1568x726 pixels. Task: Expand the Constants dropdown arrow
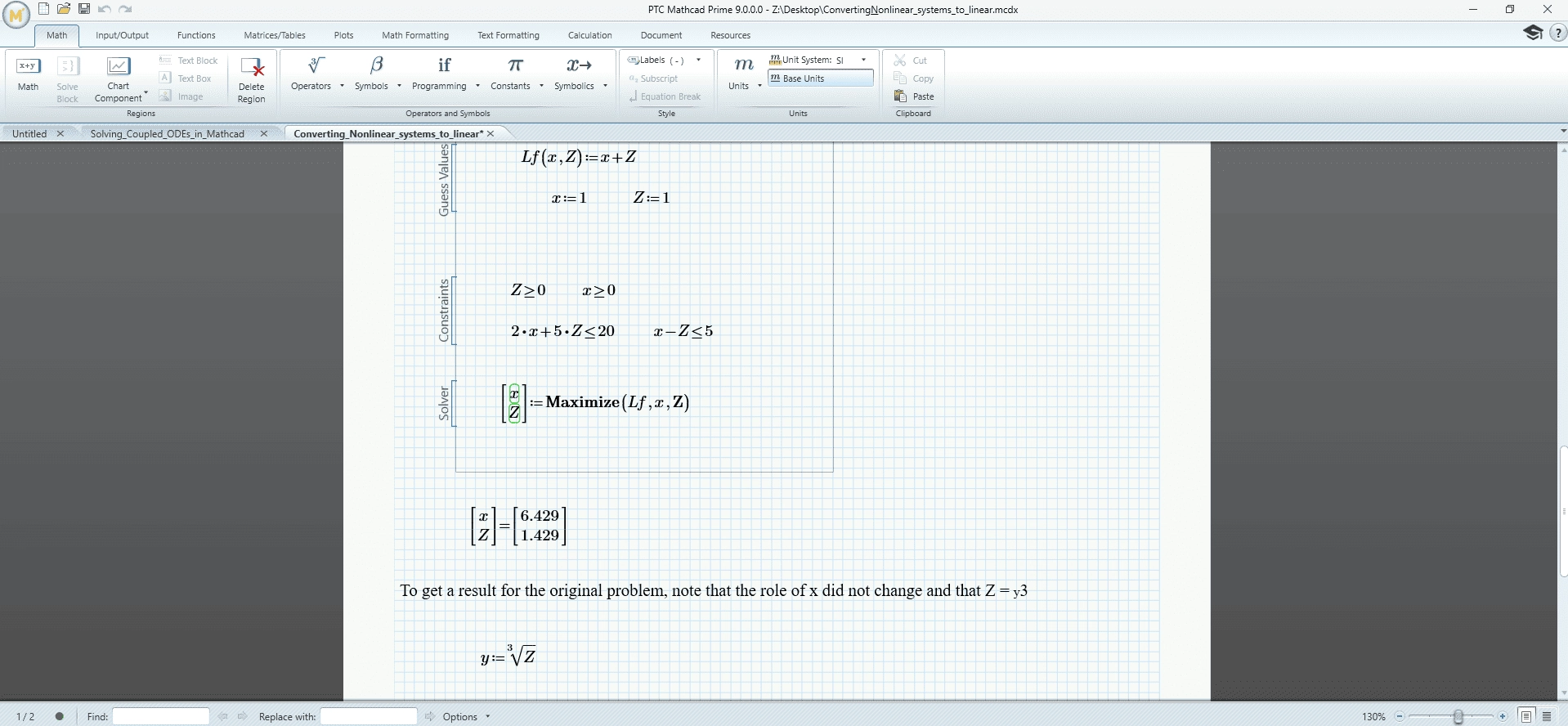(541, 86)
